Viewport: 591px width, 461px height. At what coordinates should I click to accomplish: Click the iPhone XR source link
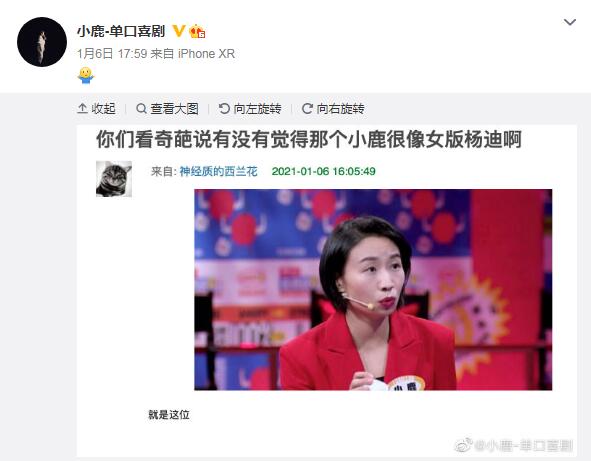coord(207,54)
